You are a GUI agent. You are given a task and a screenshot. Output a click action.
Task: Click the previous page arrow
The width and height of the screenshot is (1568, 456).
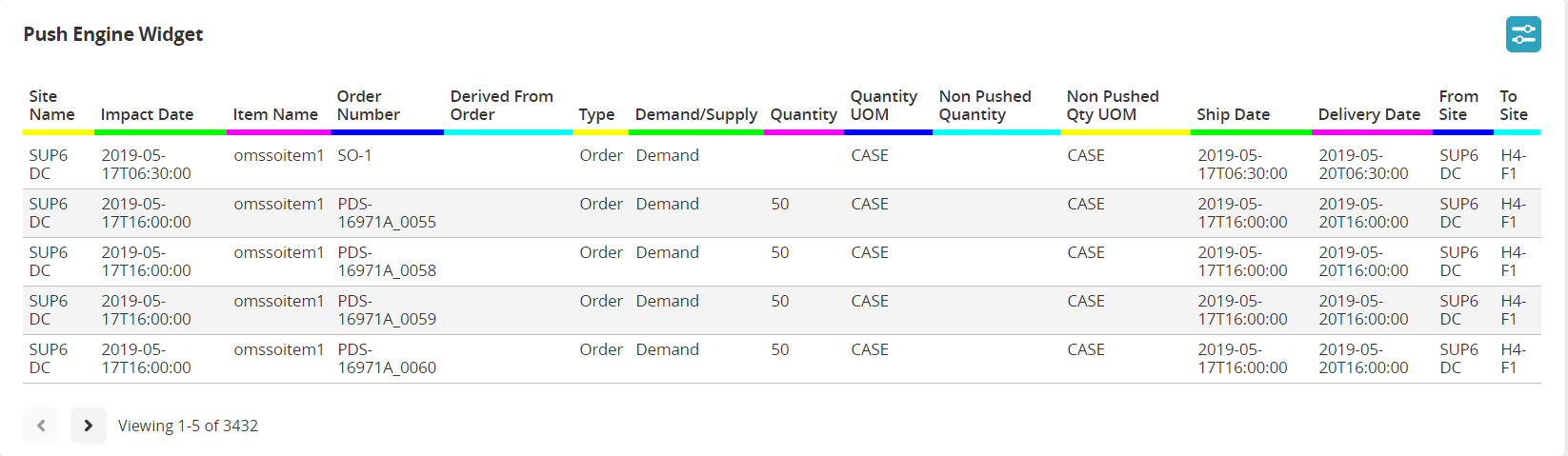pos(41,426)
